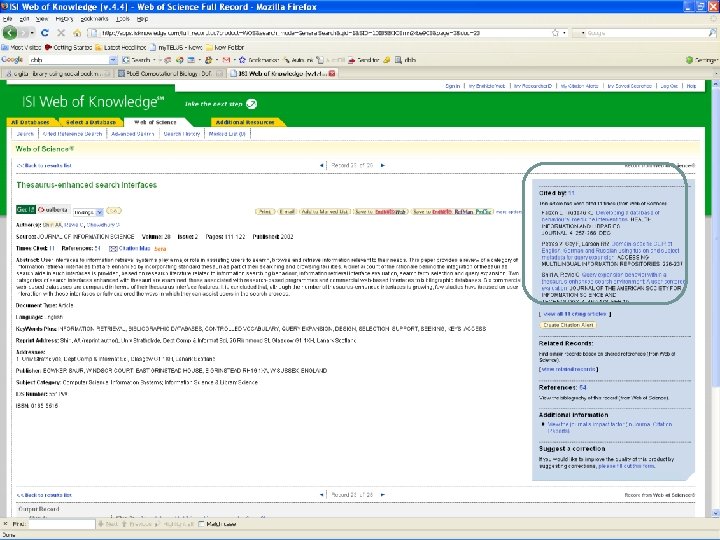
Task: Close the ISI Web of Knowledge tab
Action: point(332,73)
